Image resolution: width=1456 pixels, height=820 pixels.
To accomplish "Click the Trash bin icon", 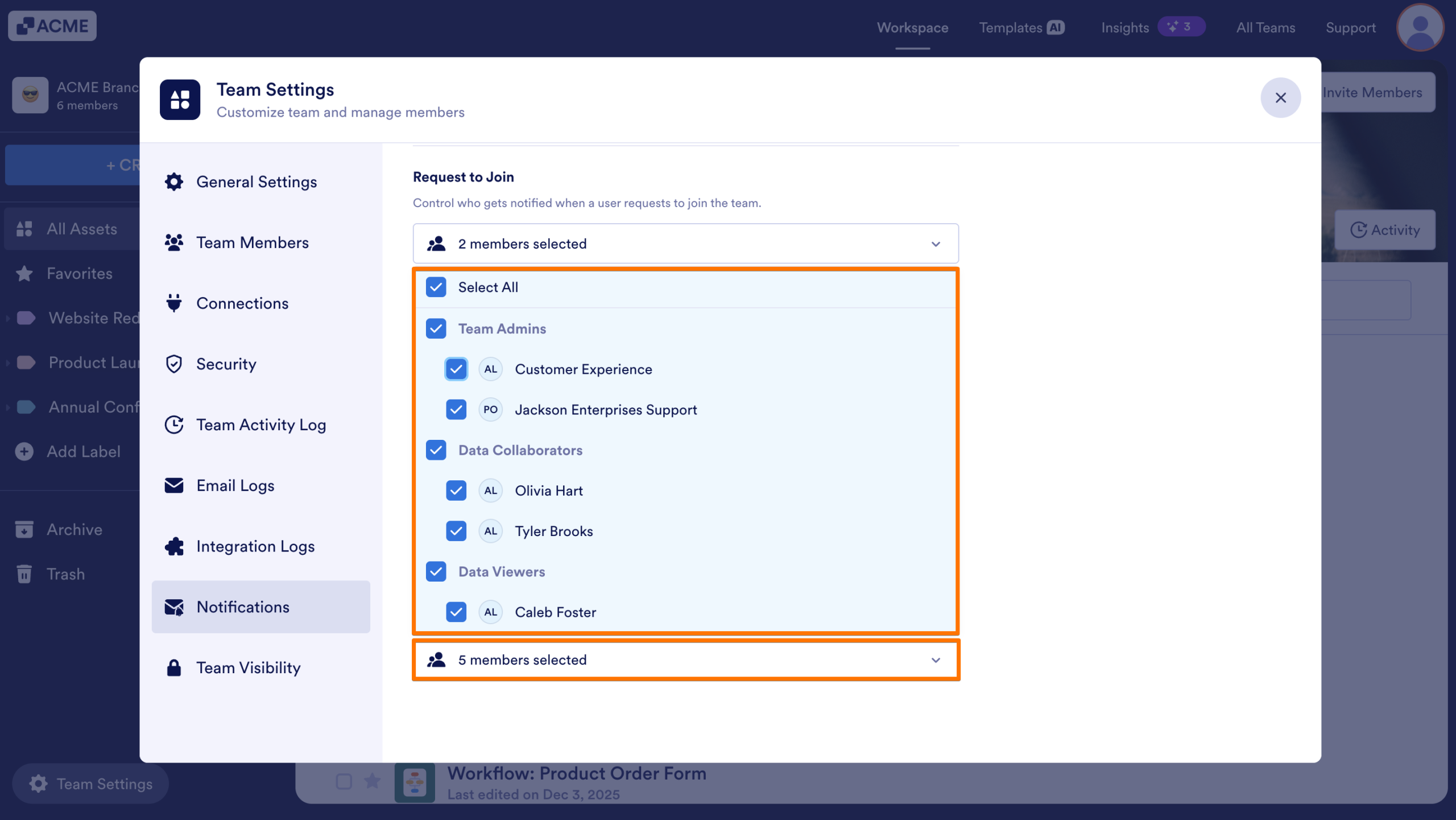I will [x=24, y=574].
